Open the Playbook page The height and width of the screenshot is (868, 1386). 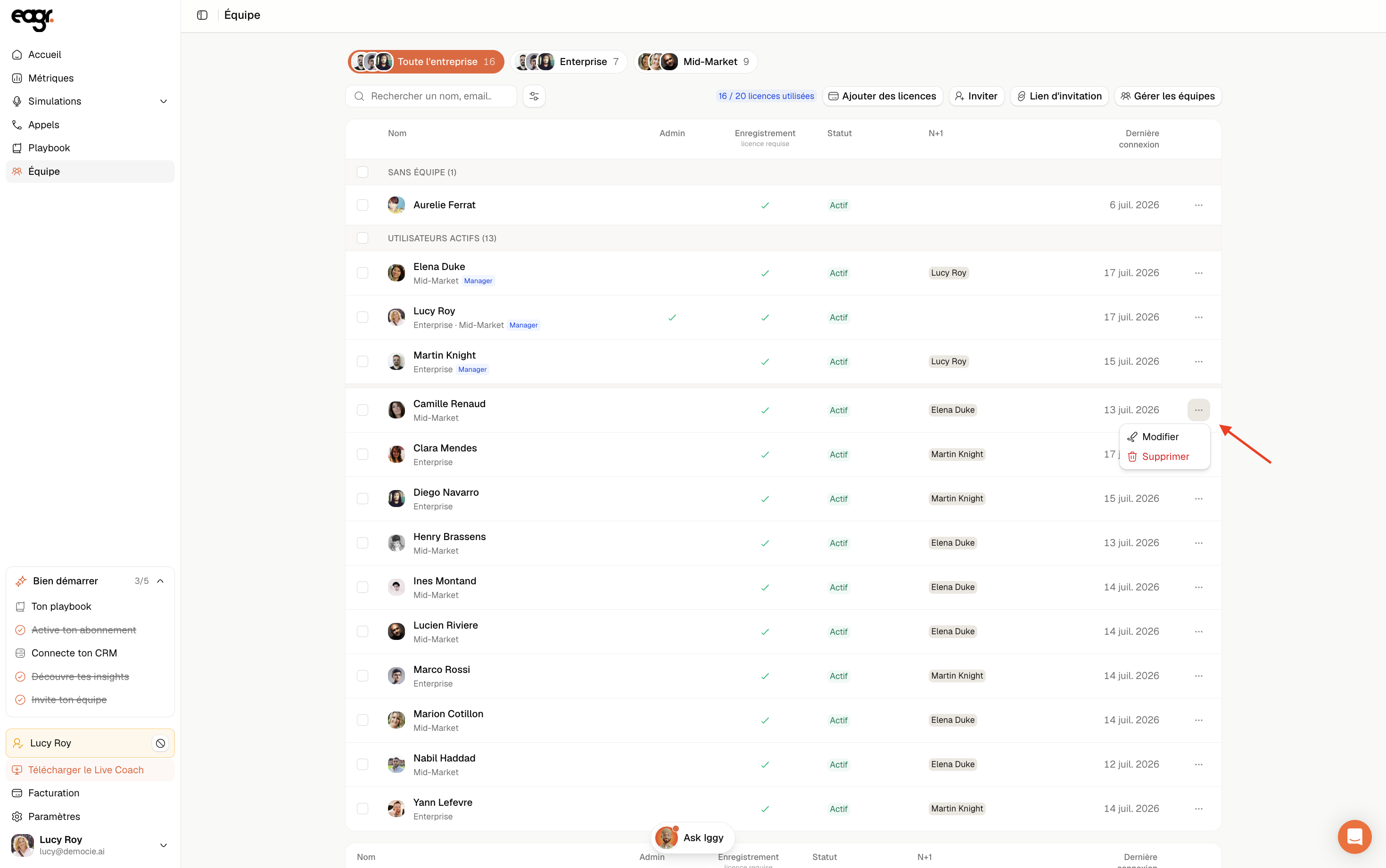(x=90, y=148)
